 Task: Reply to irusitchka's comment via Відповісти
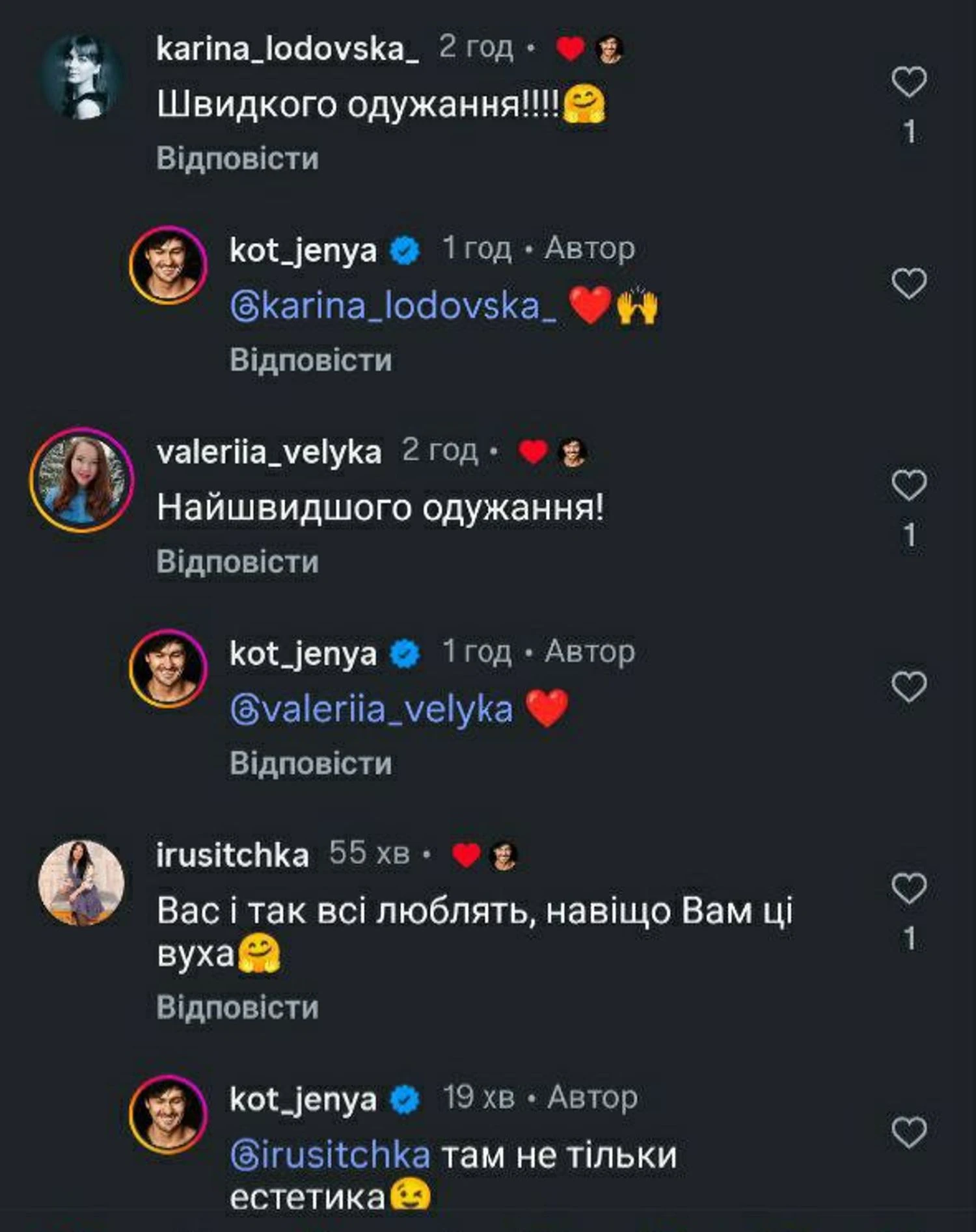tap(237, 1008)
